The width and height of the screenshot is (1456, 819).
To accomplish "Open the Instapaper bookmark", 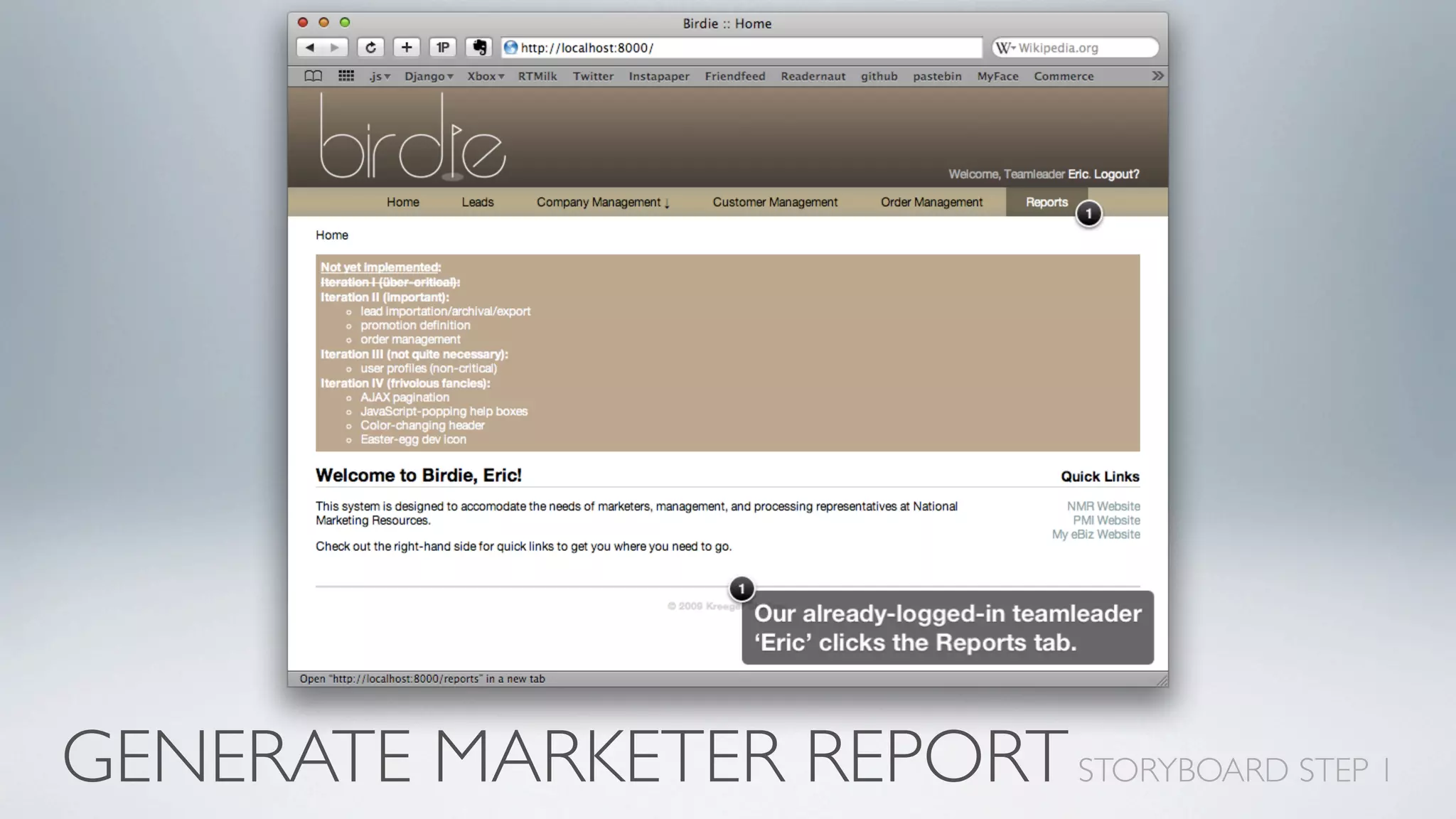I will pos(659,76).
